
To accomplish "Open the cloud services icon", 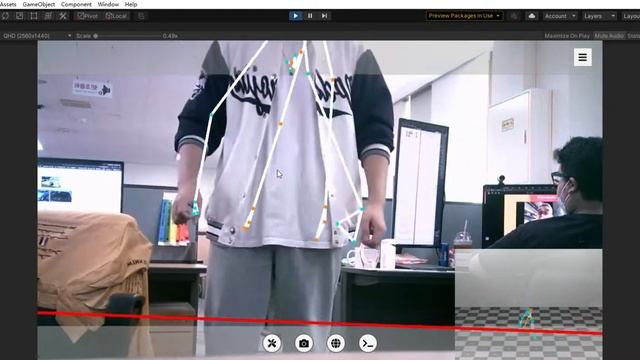I will 531,16.
